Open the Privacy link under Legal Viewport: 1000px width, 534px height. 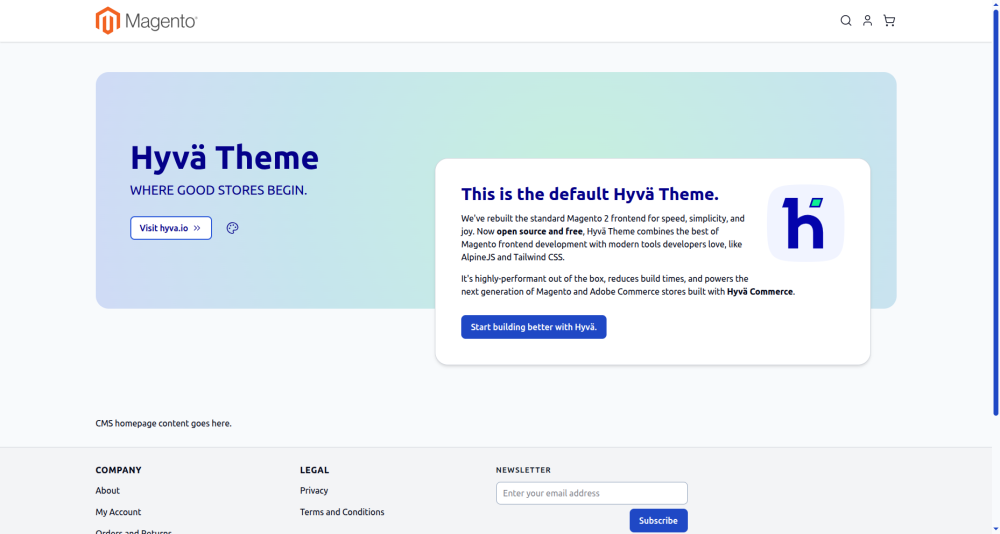click(314, 491)
